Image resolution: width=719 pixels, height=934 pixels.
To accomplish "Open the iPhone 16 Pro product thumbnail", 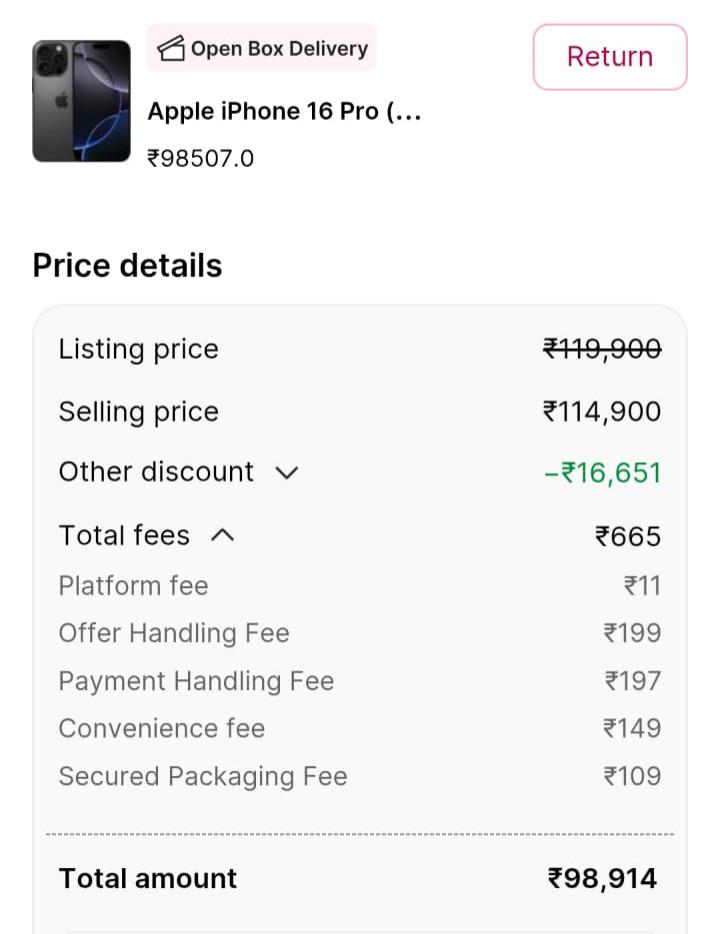I will [81, 101].
